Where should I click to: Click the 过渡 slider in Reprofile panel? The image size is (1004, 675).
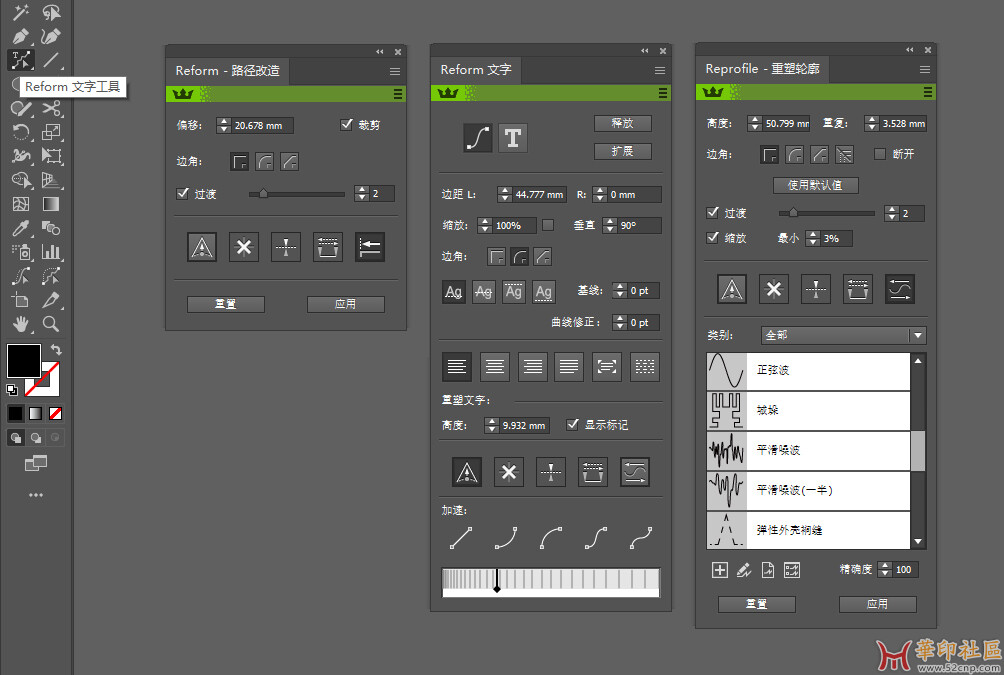[x=827, y=213]
